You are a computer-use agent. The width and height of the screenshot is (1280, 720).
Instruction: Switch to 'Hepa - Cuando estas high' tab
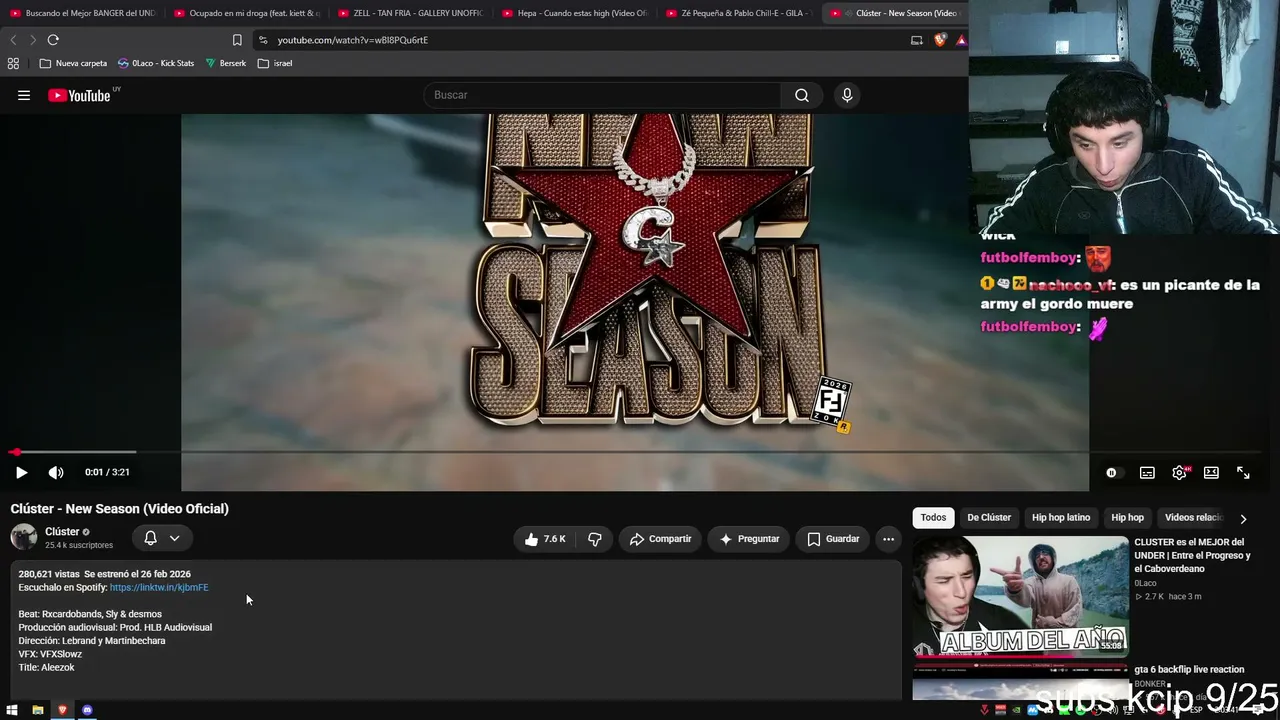click(574, 13)
